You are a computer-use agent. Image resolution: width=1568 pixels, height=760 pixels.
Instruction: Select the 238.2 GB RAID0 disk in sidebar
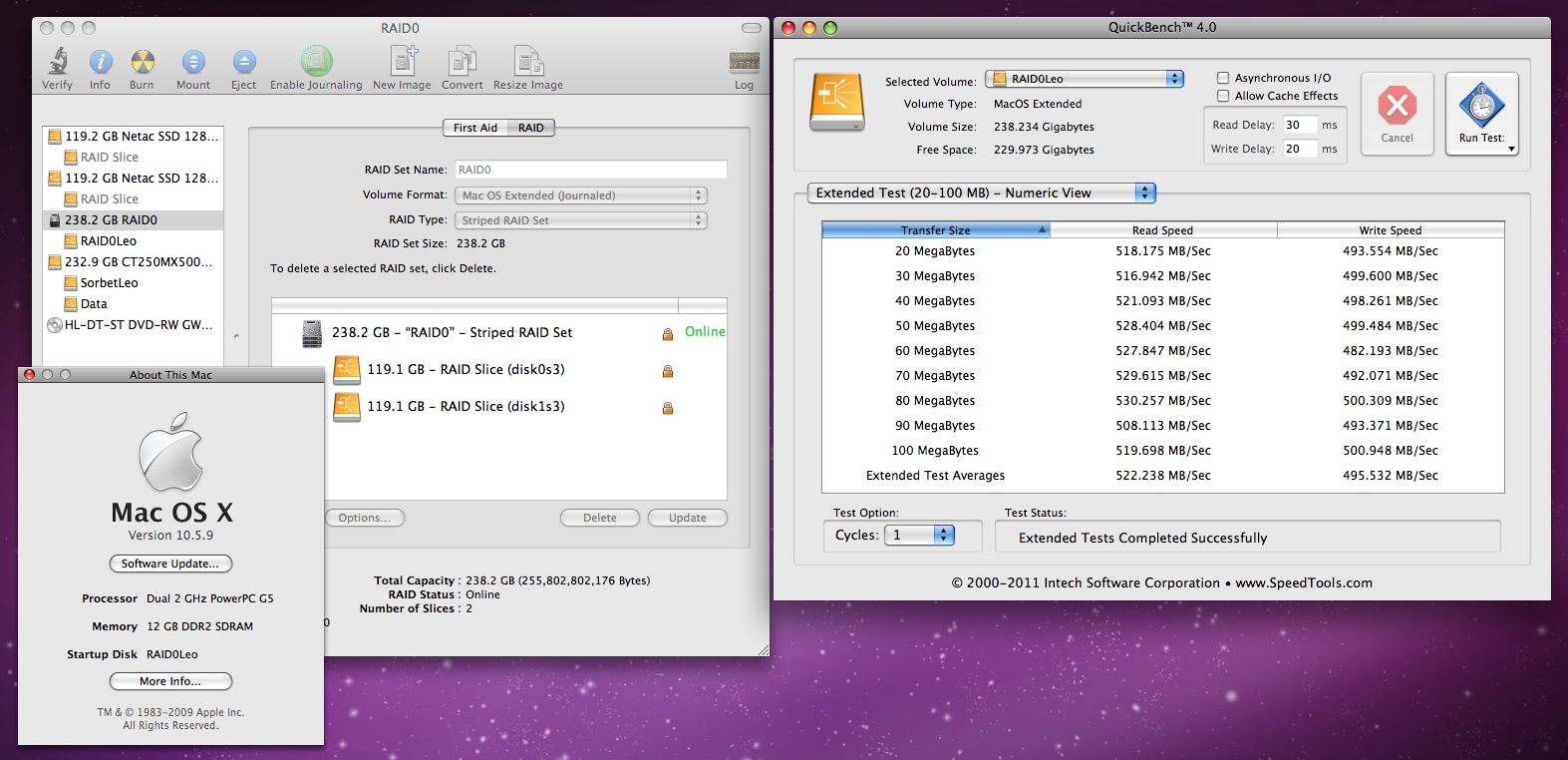point(133,219)
